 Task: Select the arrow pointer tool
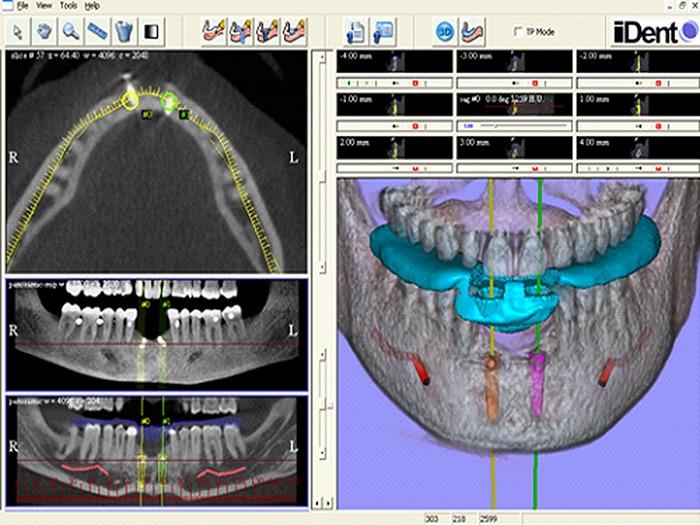[x=17, y=31]
